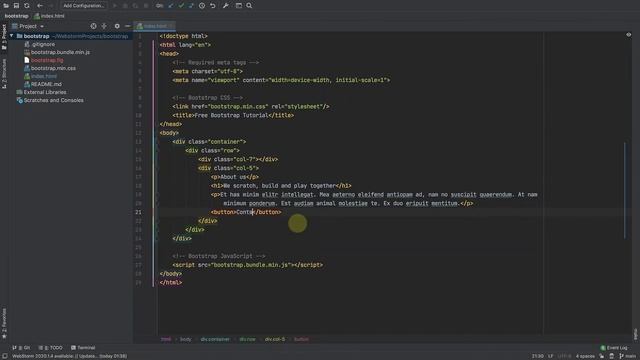Open the TODO tool window
The image size is (640, 360).
coord(50,348)
